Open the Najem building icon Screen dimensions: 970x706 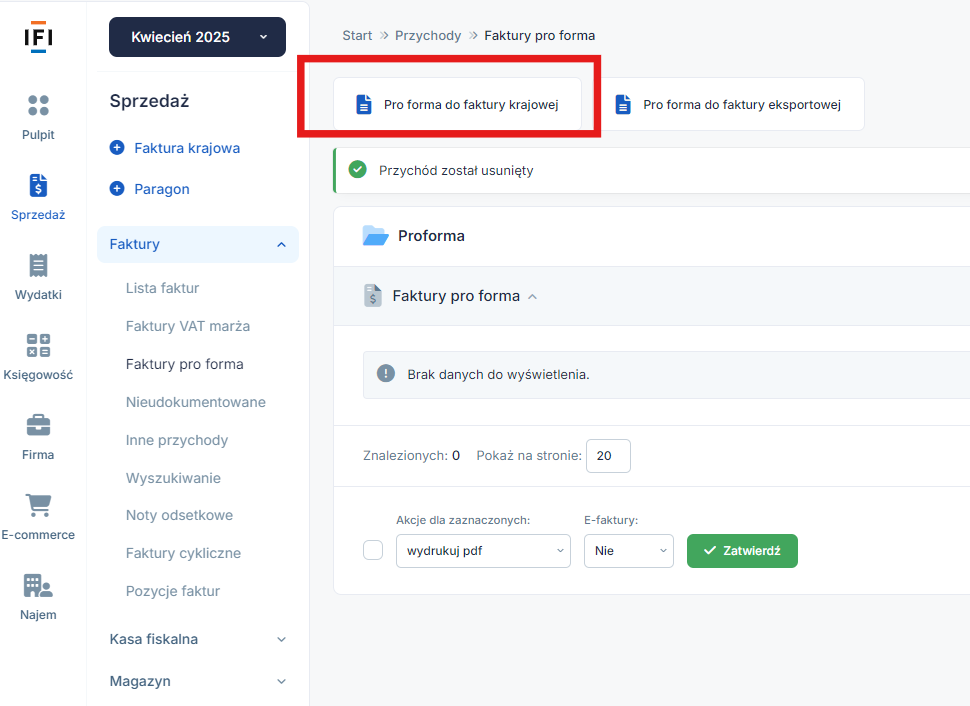click(38, 585)
